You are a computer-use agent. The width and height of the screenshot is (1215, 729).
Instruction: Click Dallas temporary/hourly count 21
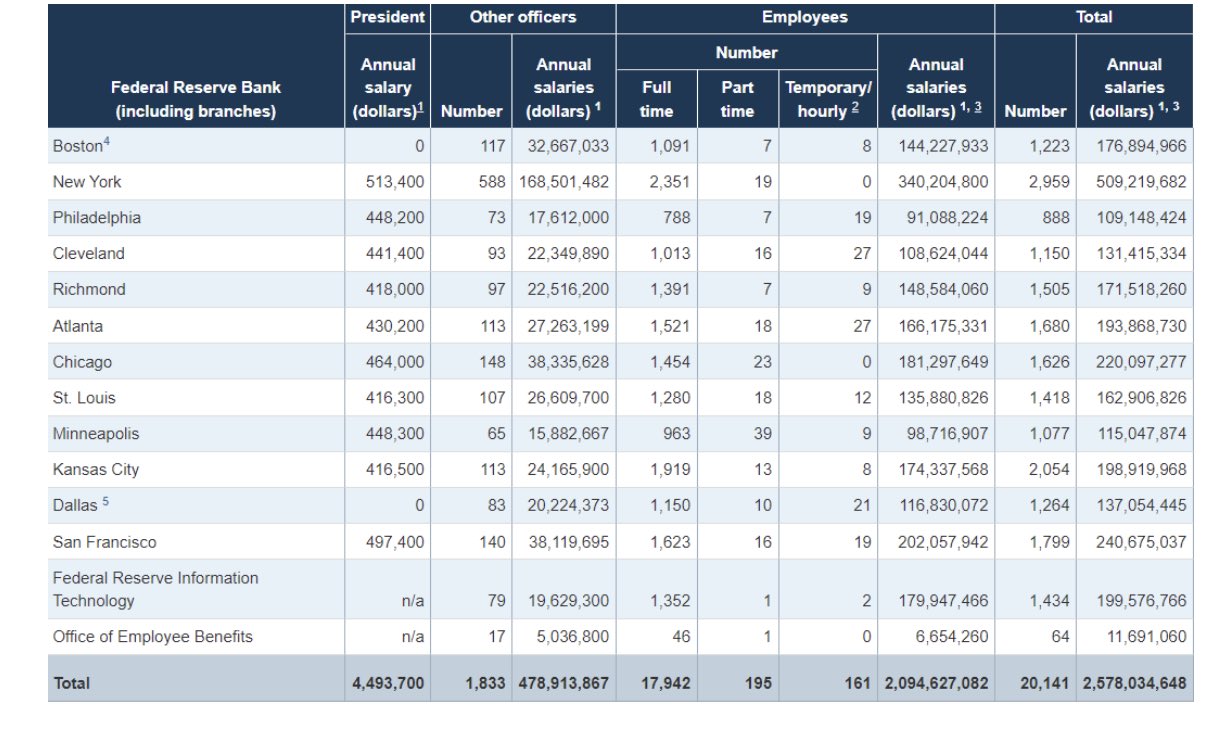point(862,506)
